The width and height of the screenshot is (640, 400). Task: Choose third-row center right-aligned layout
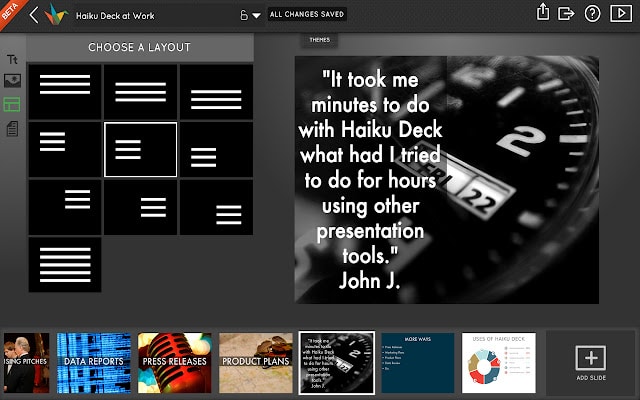click(x=140, y=207)
